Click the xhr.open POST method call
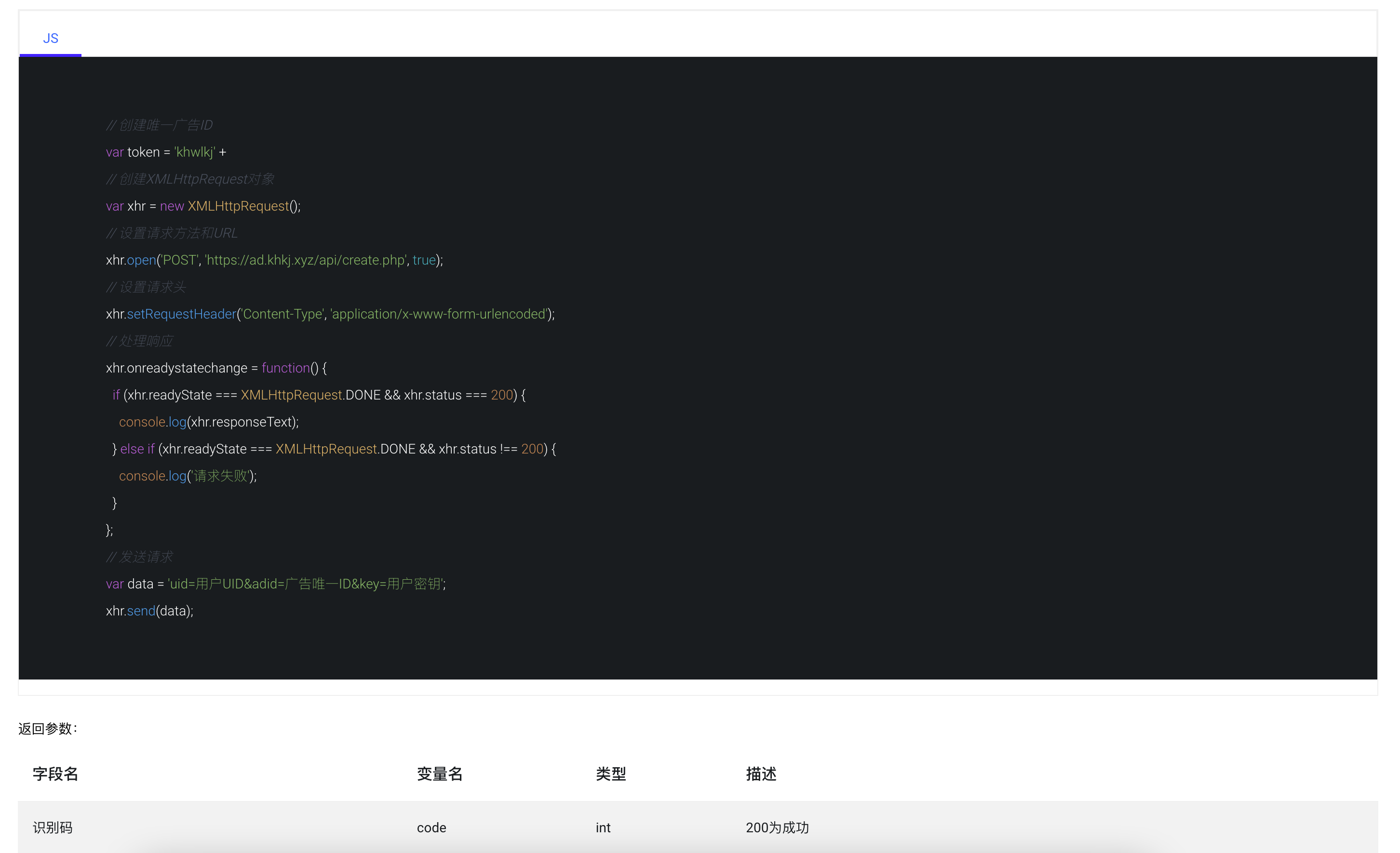Image resolution: width=1400 pixels, height=853 pixels. (x=275, y=260)
